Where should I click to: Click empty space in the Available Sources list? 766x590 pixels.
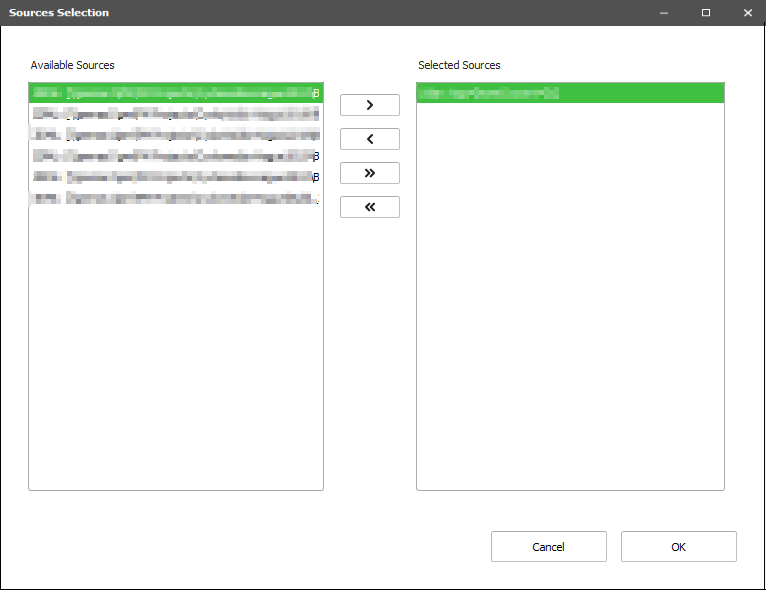click(175, 350)
